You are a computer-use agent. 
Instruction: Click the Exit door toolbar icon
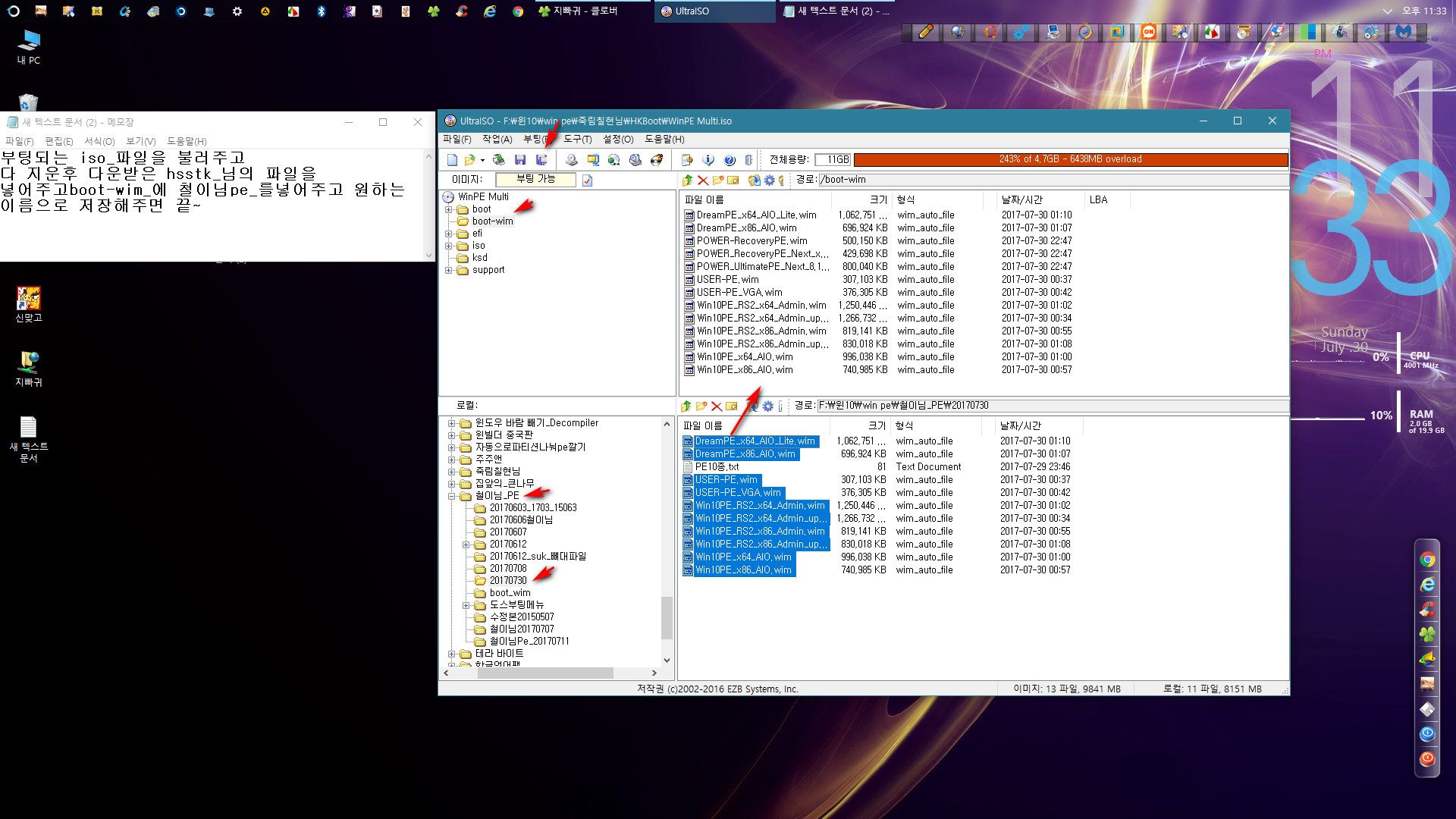coord(749,160)
